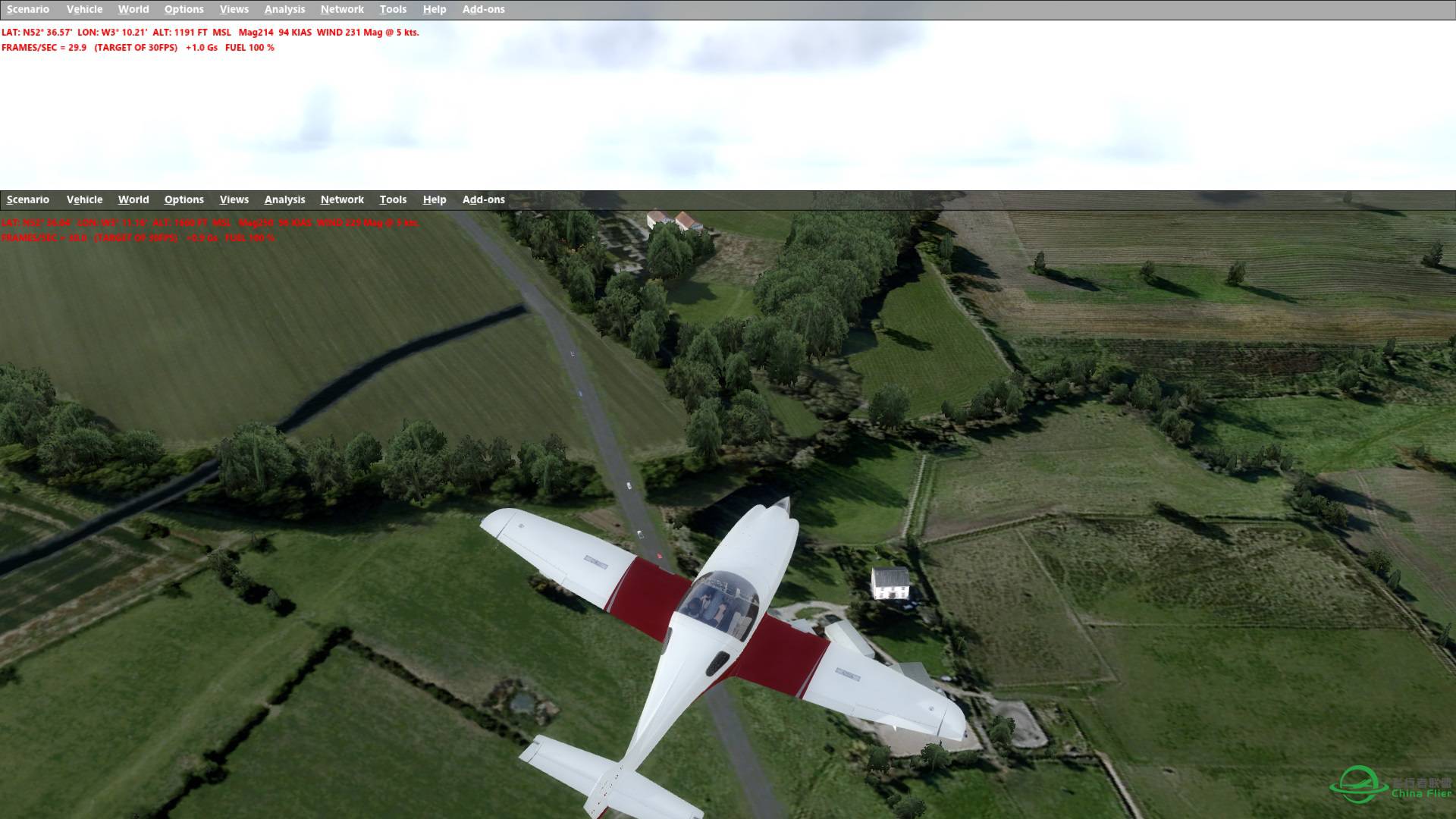1456x819 pixels.
Task: Open the Views menu in the top bar
Action: tap(234, 9)
